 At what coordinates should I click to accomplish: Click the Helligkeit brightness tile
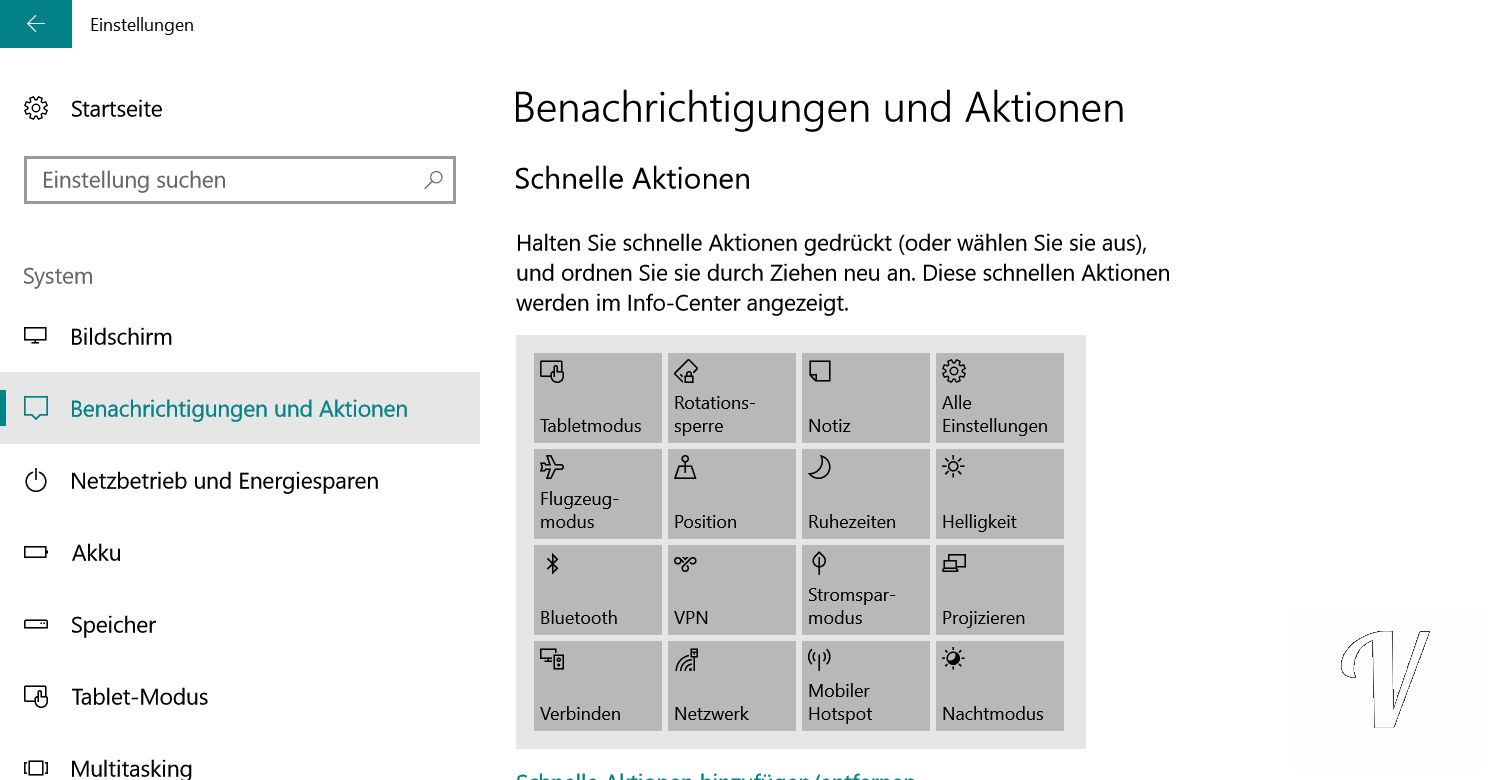point(999,493)
